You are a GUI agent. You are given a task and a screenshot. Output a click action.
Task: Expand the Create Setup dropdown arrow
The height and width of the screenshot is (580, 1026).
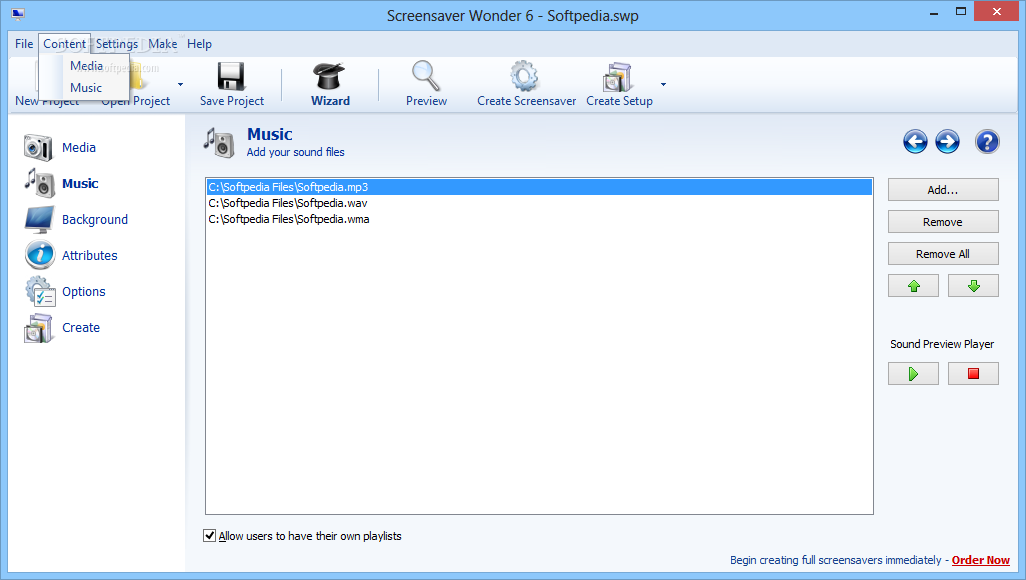click(x=663, y=84)
